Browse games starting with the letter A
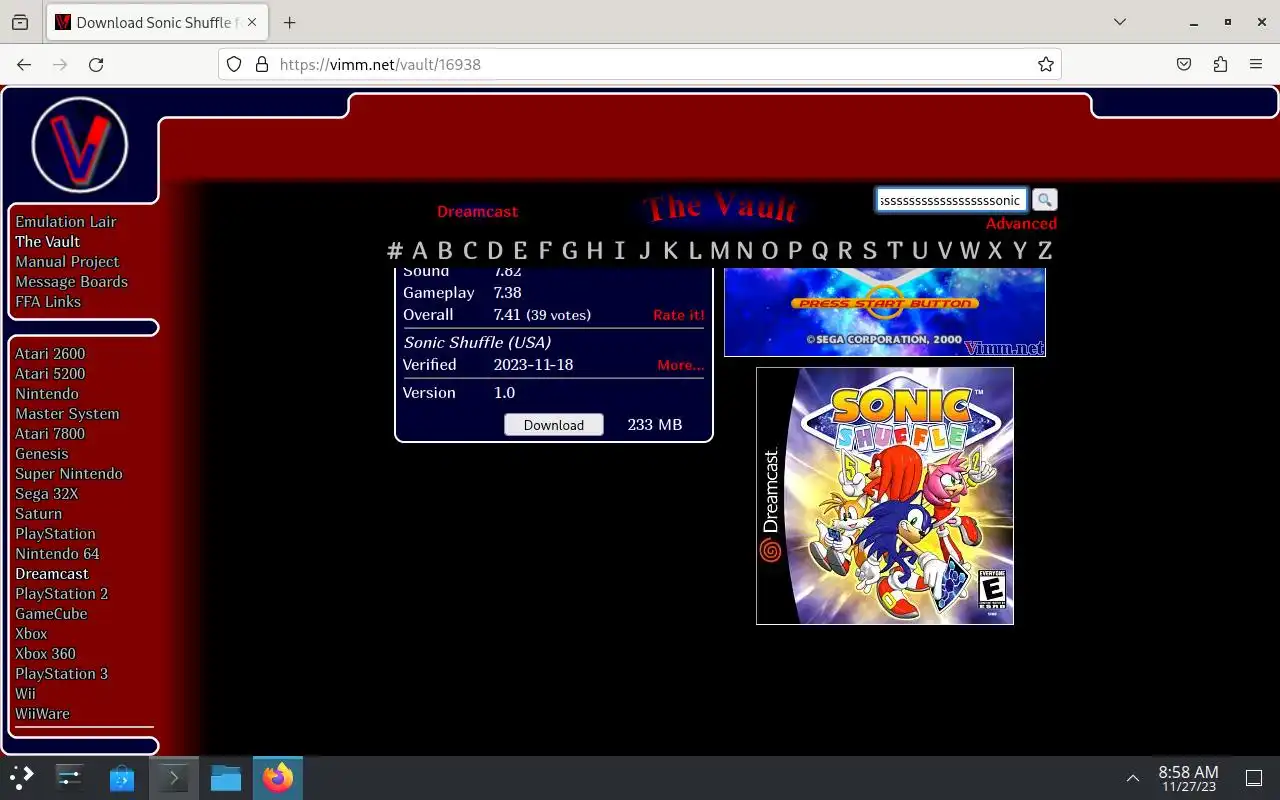The width and height of the screenshot is (1280, 800). click(419, 251)
